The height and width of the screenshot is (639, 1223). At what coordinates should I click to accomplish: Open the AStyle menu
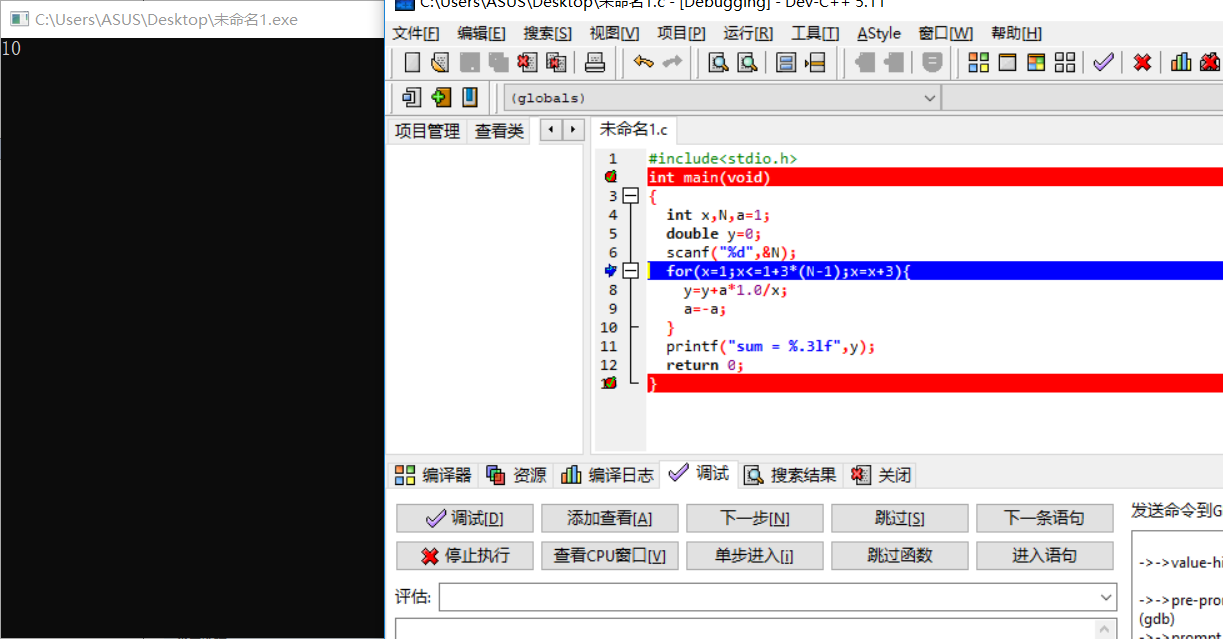point(879,33)
